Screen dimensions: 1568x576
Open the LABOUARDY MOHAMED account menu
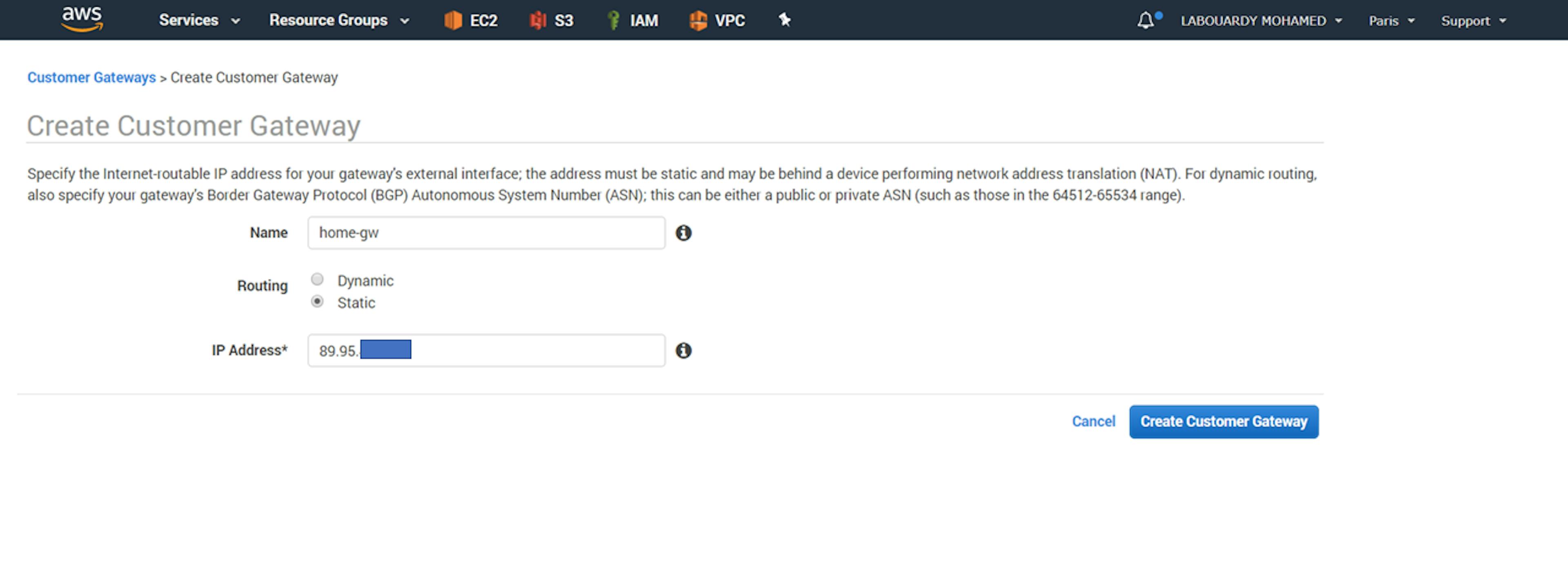pos(1261,21)
